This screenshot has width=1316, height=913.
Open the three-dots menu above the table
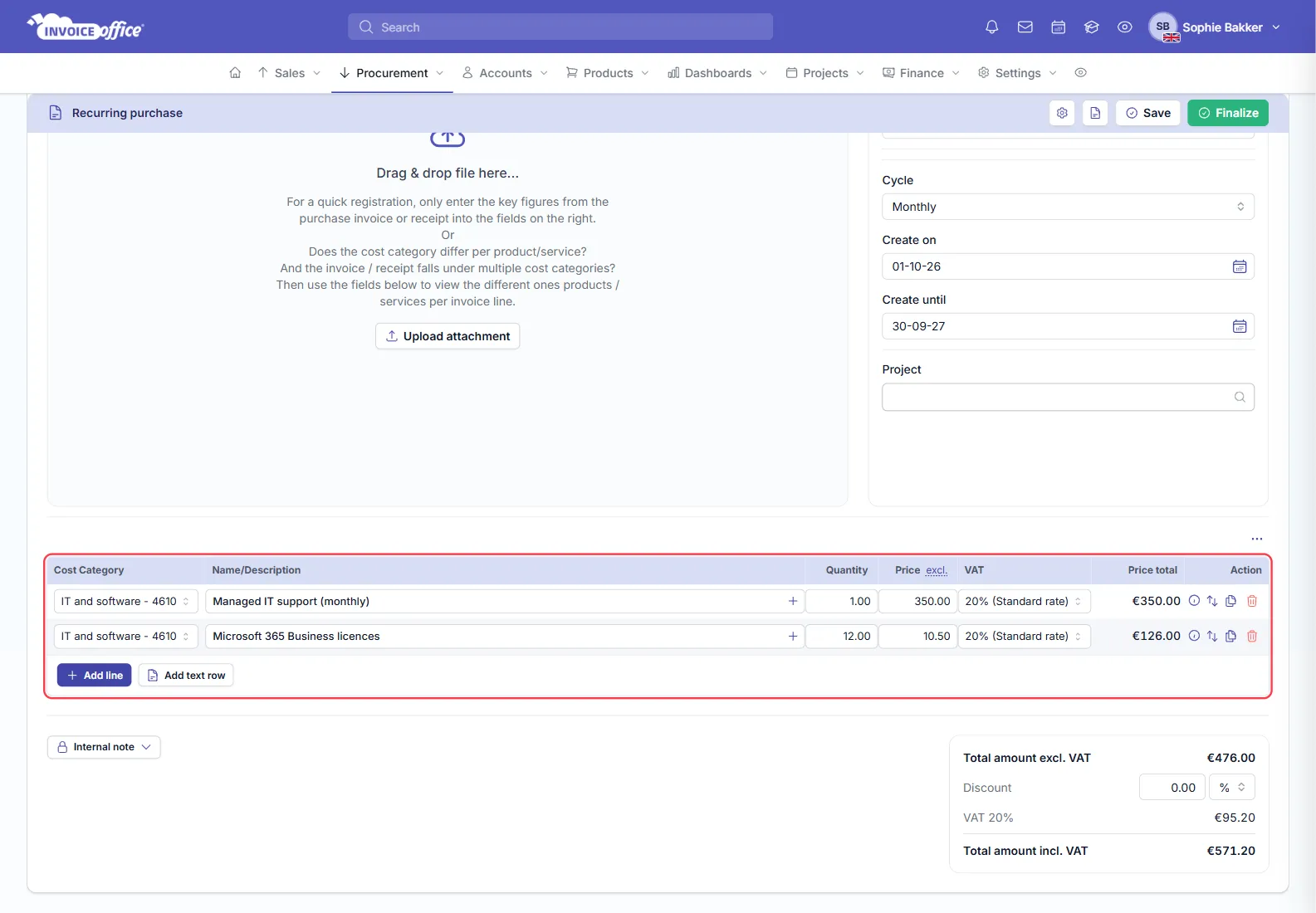(x=1257, y=539)
